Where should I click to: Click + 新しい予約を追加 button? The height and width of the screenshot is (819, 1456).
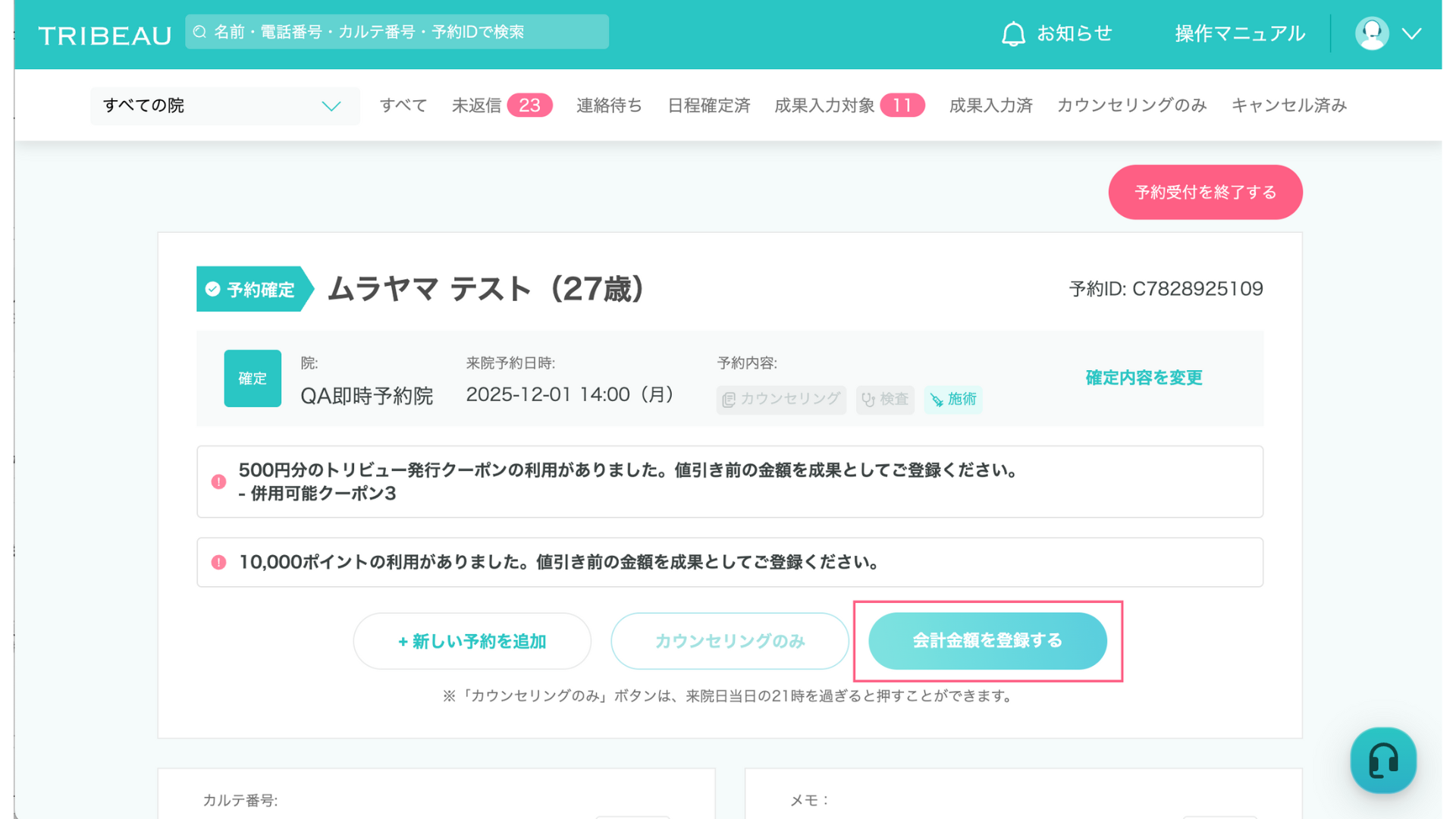472,642
